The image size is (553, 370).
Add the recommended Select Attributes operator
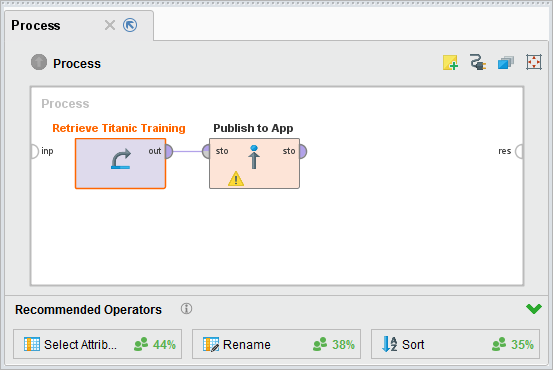(x=97, y=344)
